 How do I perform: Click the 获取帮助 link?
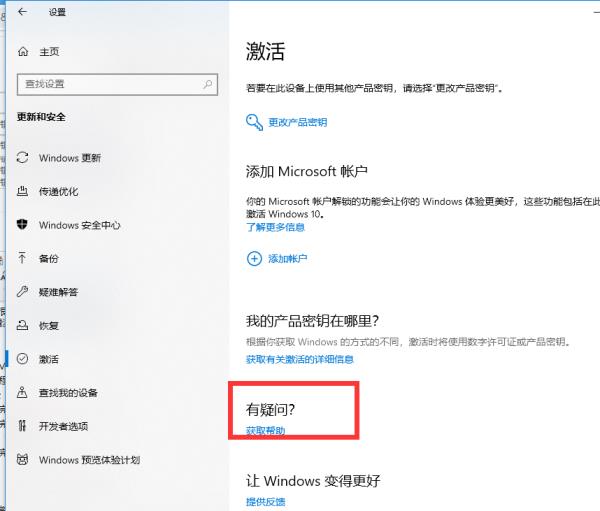tap(266, 431)
